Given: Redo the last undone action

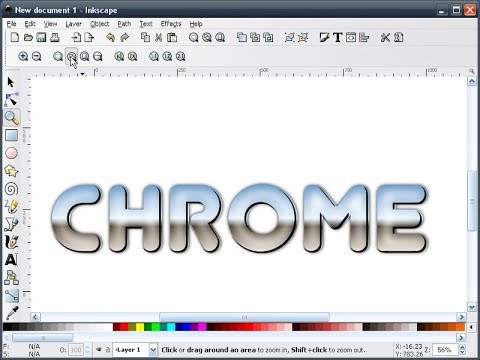Looking at the screenshot, I should [x=124, y=37].
